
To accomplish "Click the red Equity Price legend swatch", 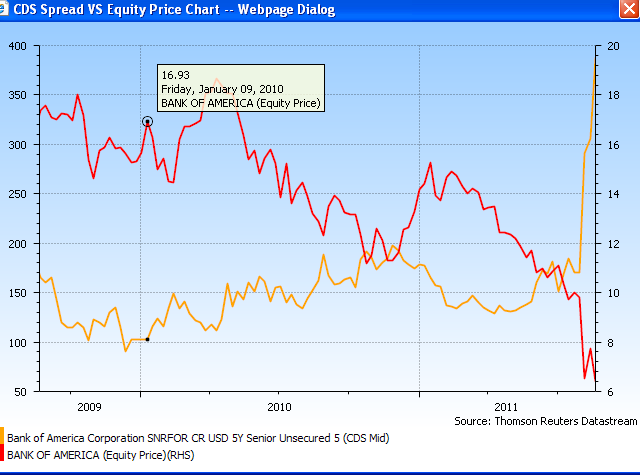I will [3, 453].
